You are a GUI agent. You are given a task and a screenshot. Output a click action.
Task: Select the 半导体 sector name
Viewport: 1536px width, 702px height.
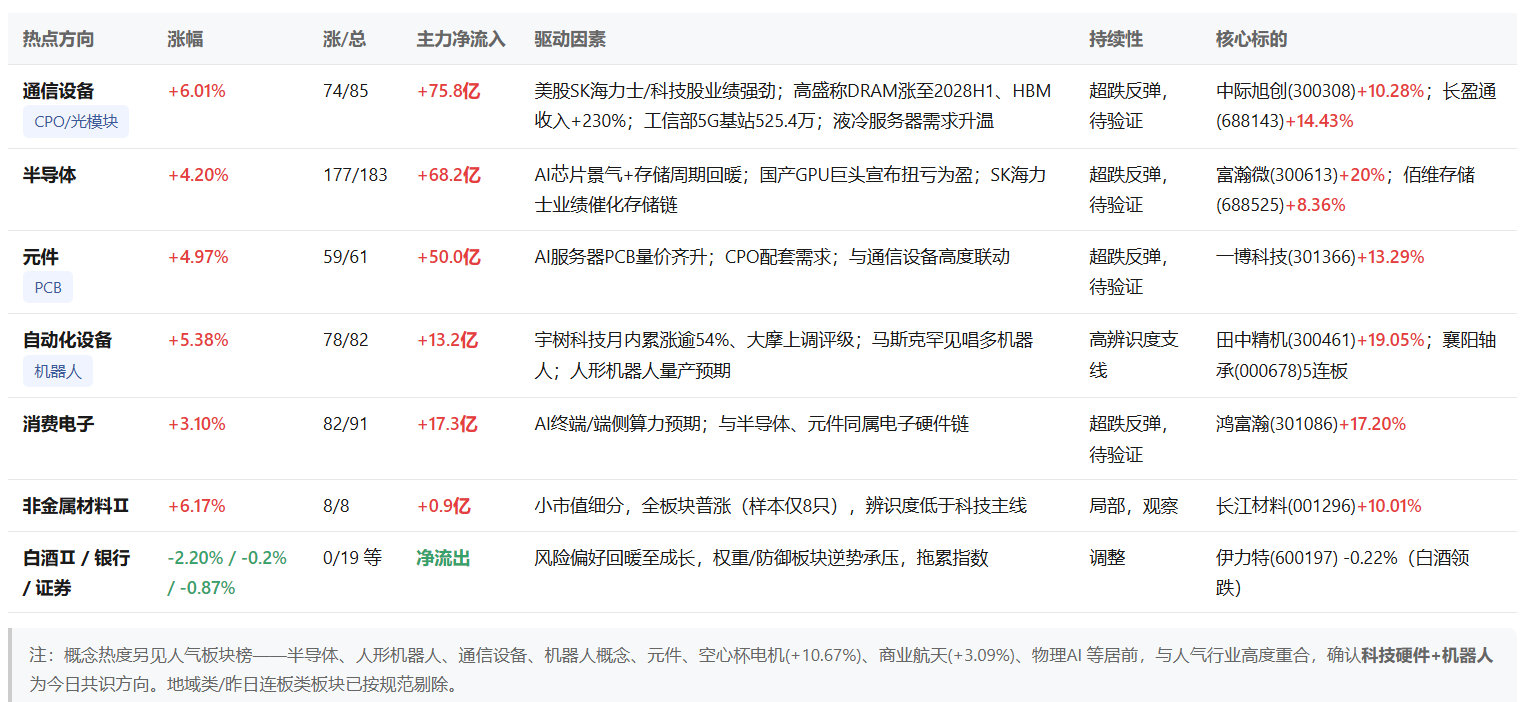[x=49, y=175]
